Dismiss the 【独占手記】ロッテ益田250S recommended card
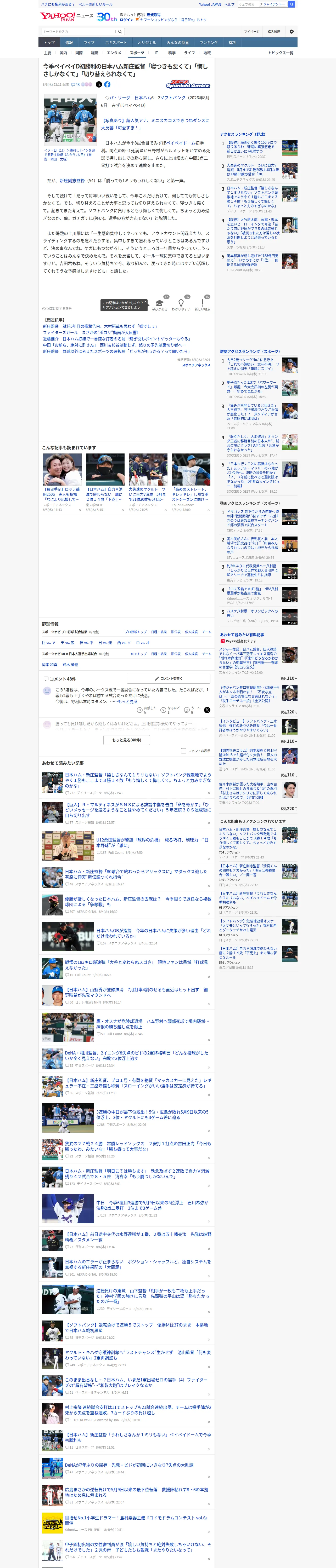The image size is (336, 1568). (79, 510)
